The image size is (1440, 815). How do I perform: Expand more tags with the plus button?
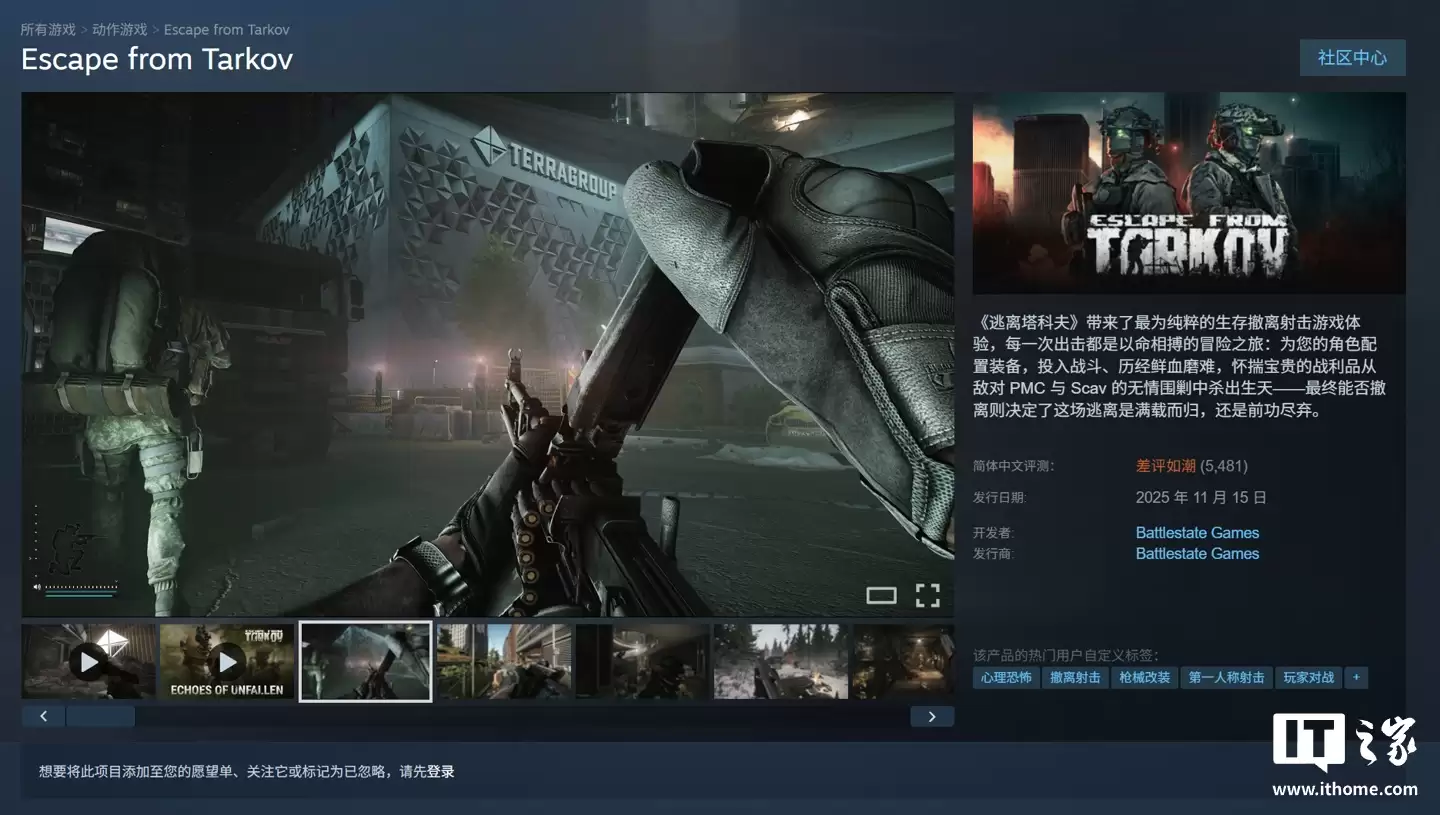click(1356, 678)
